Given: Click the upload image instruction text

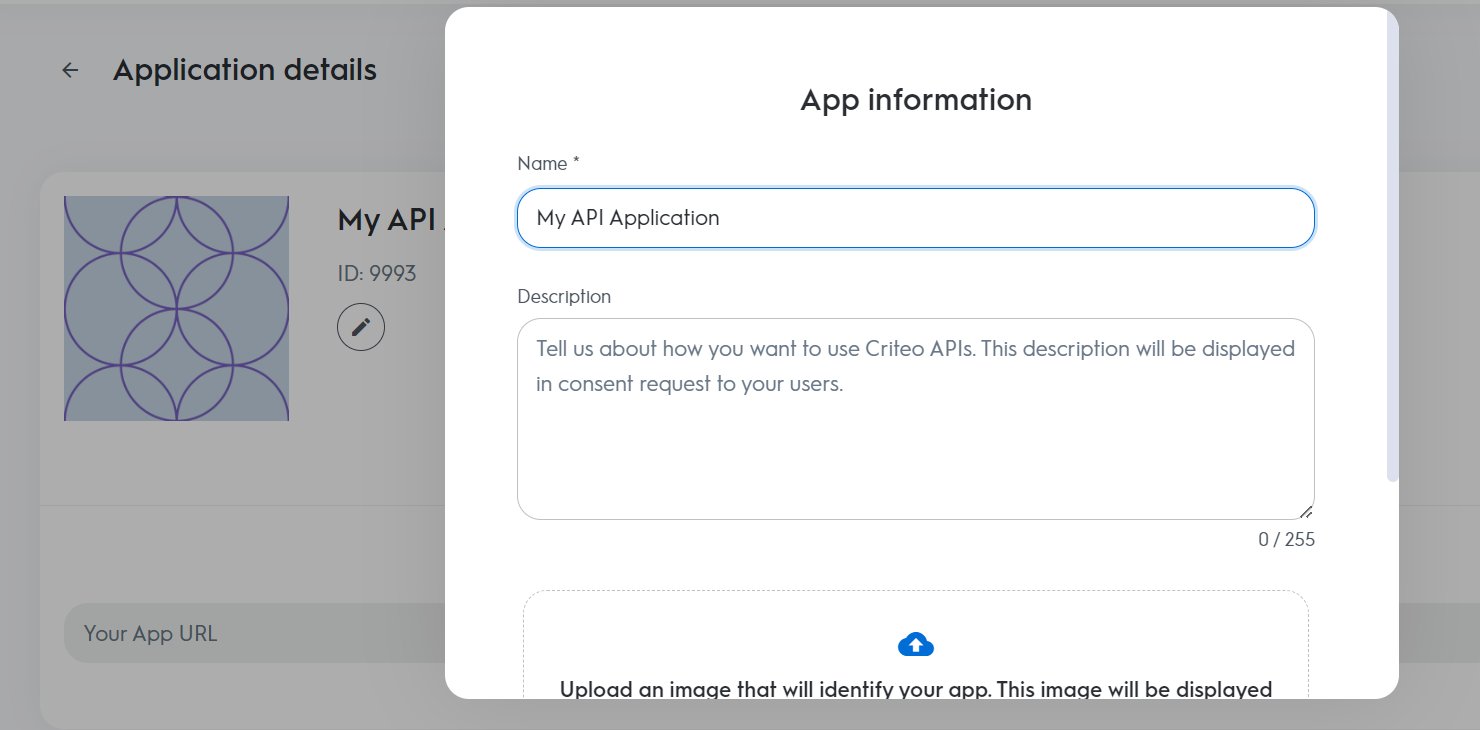Looking at the screenshot, I should pos(916,689).
